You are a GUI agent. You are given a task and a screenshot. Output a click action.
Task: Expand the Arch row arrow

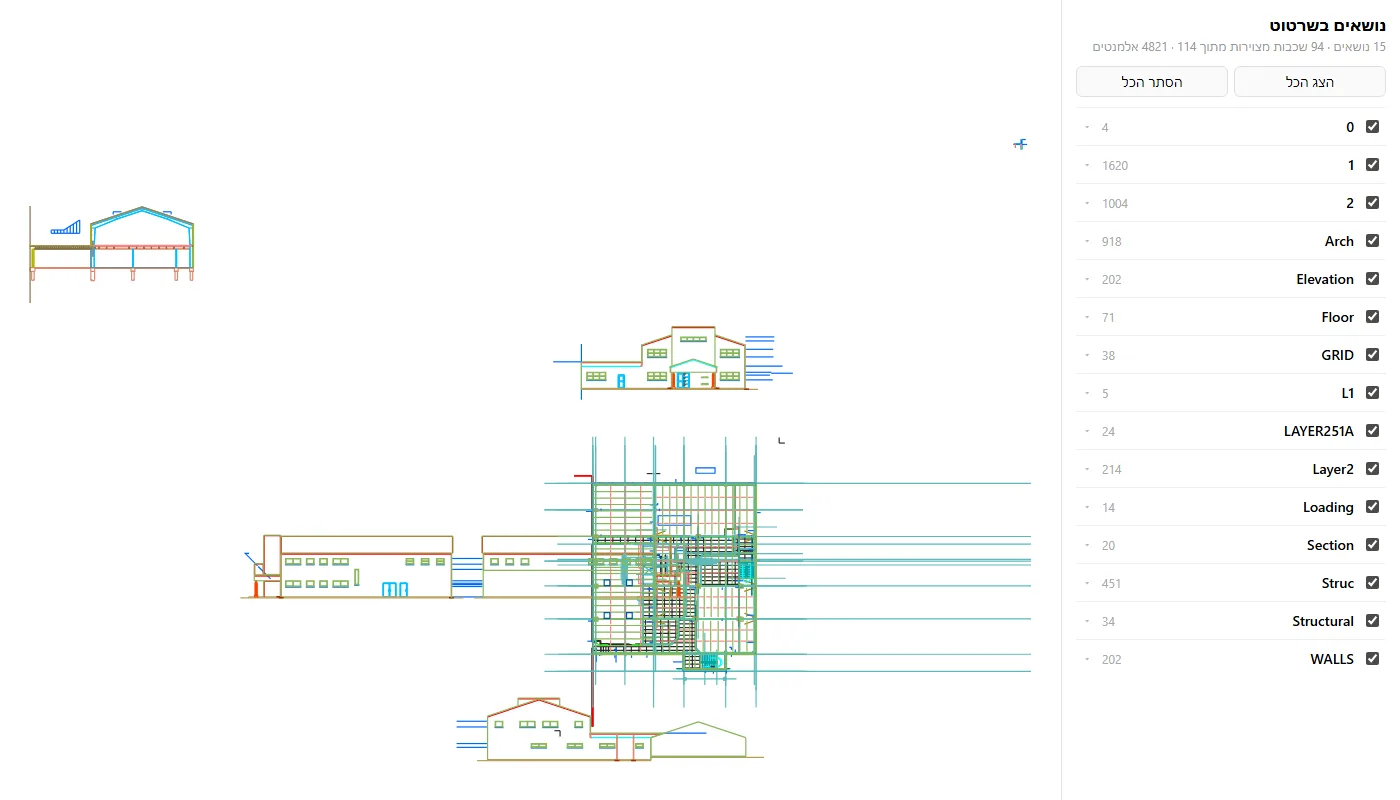click(x=1087, y=241)
